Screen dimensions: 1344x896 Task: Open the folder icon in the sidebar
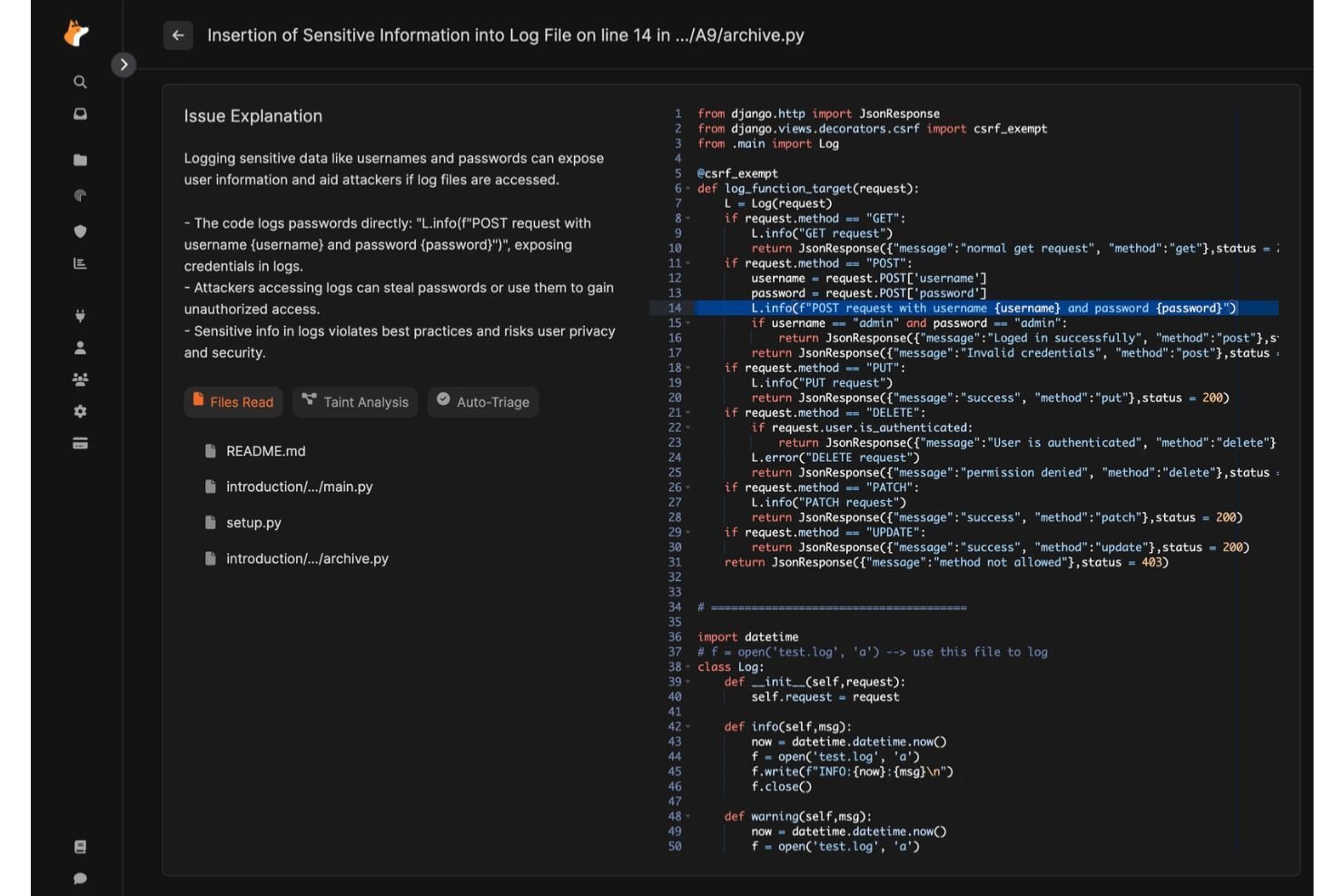tap(80, 160)
